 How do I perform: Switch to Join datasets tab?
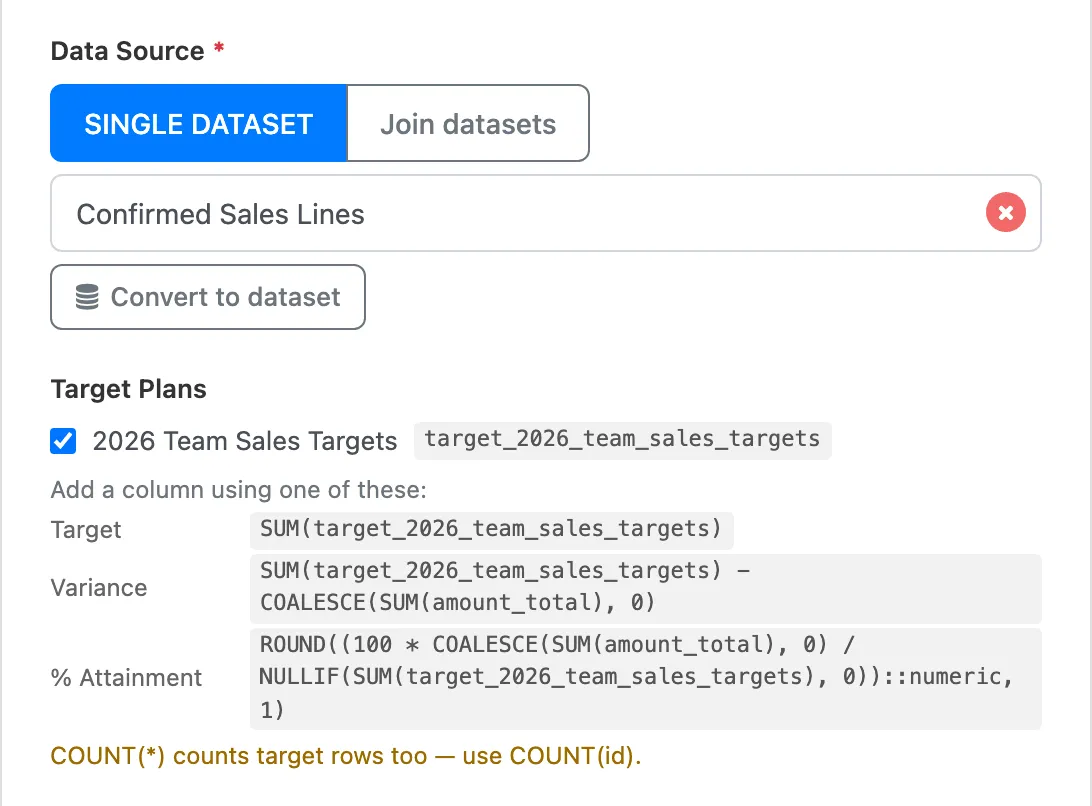pyautogui.click(x=468, y=123)
